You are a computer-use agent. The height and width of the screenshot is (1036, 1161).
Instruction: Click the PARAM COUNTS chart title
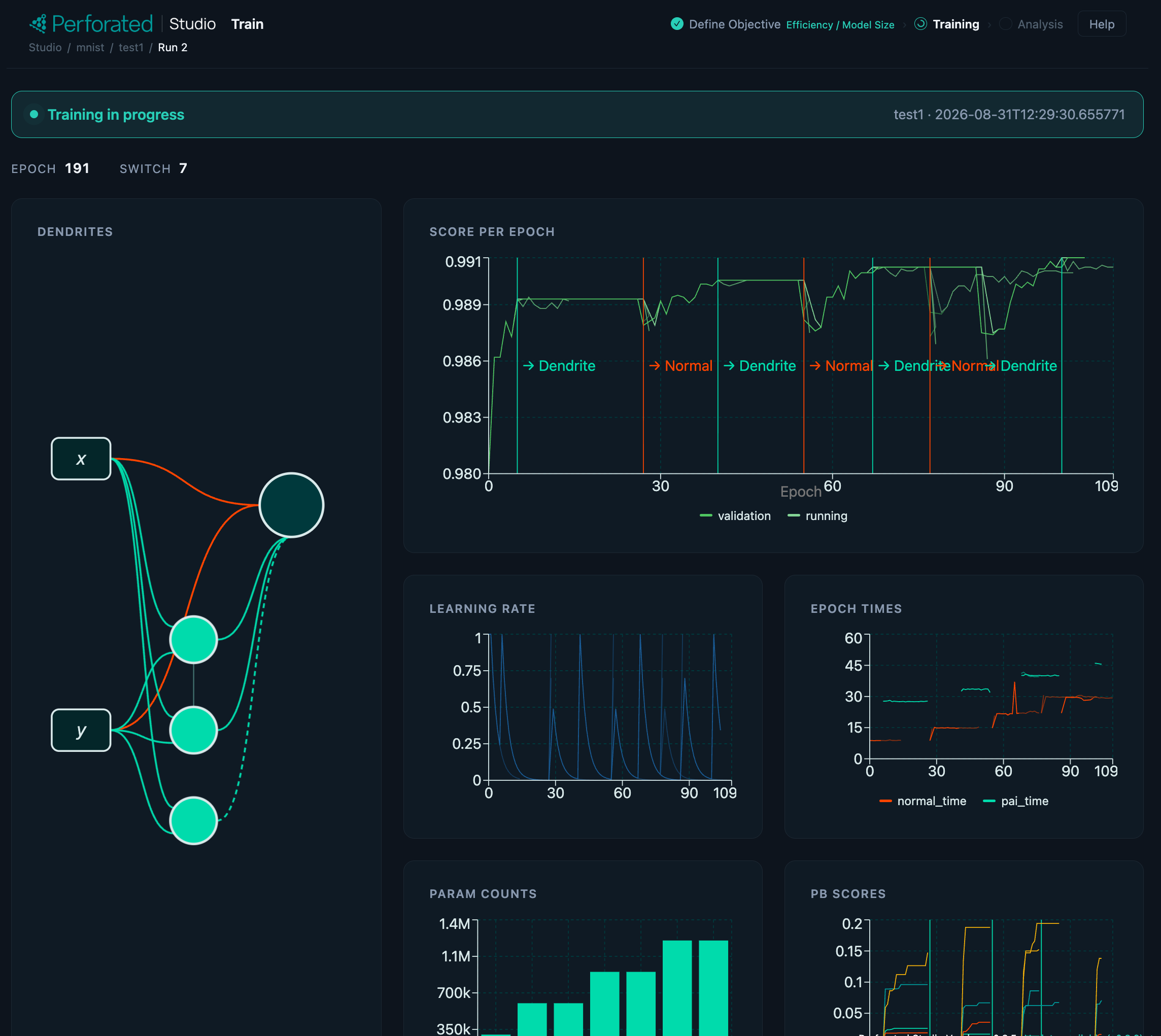pos(483,894)
